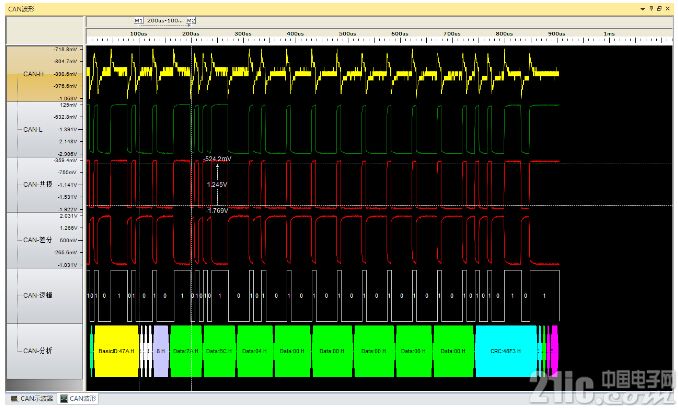Viewport: 678px width, 408px height.
Task: Click the -524.2mV cursor value label
Action: click(217, 159)
